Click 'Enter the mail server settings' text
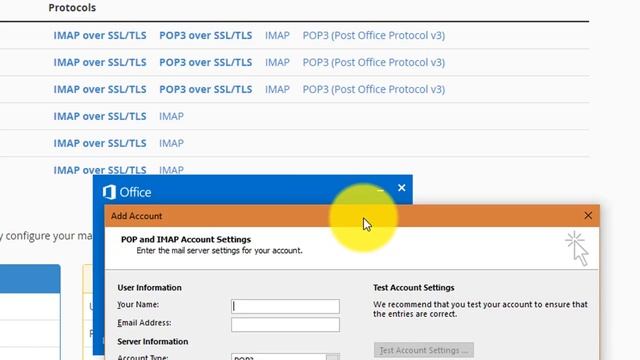This screenshot has height=360, width=640. pos(219,251)
